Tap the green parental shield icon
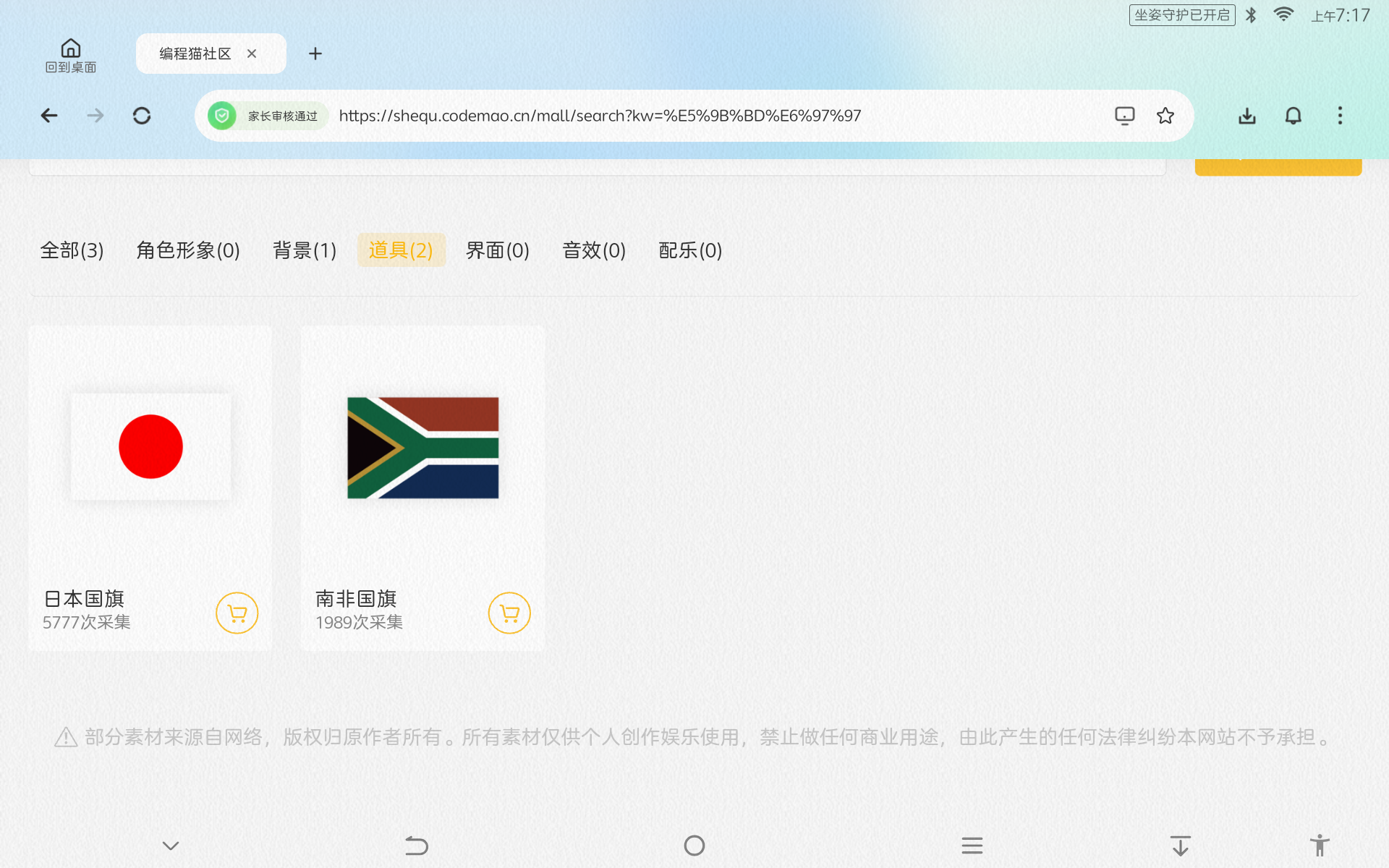This screenshot has width=1389, height=868. pos(222,116)
